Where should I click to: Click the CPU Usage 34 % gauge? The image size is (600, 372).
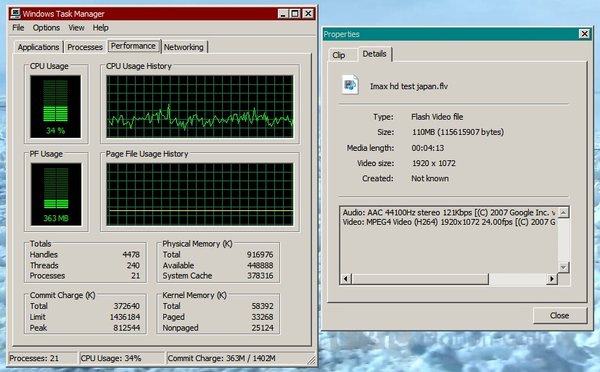[55, 106]
